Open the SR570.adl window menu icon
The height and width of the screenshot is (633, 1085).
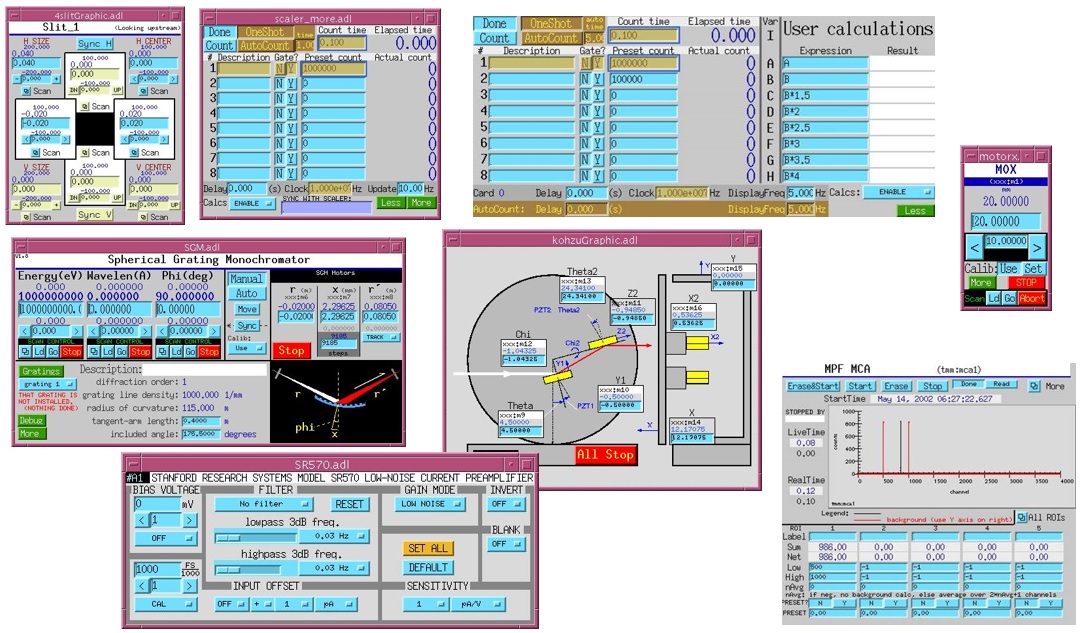coord(133,464)
